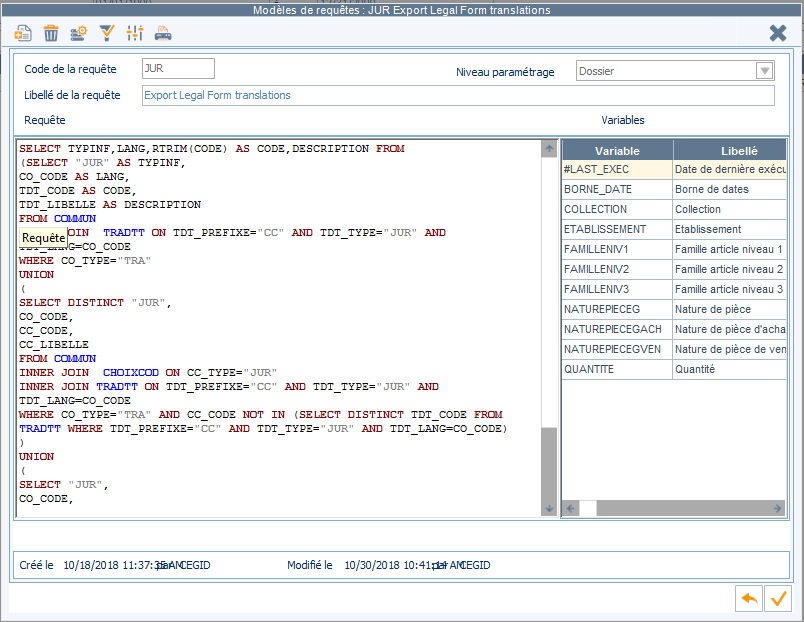The height and width of the screenshot is (622, 804).
Task: Click the SQL editor scroll up arrow
Action: tap(549, 149)
